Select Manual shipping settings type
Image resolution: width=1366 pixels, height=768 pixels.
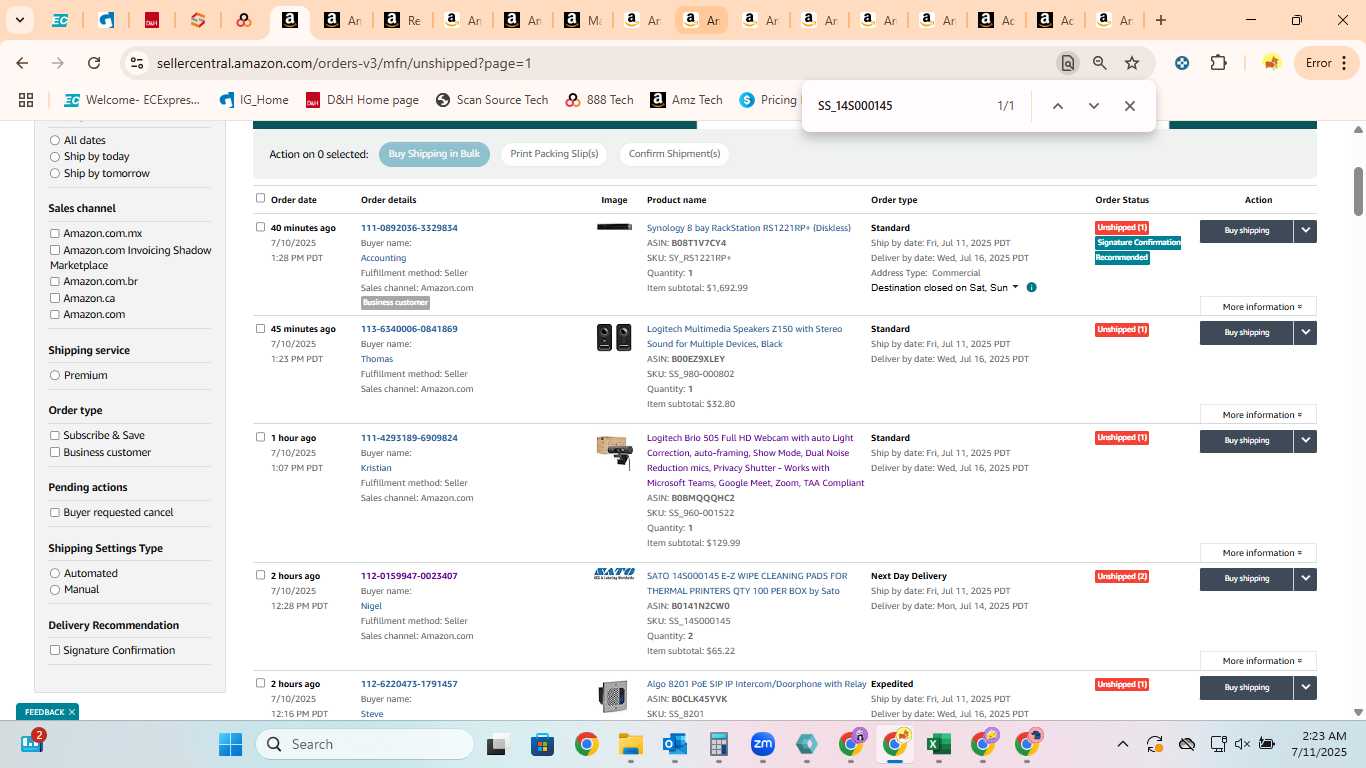55,589
